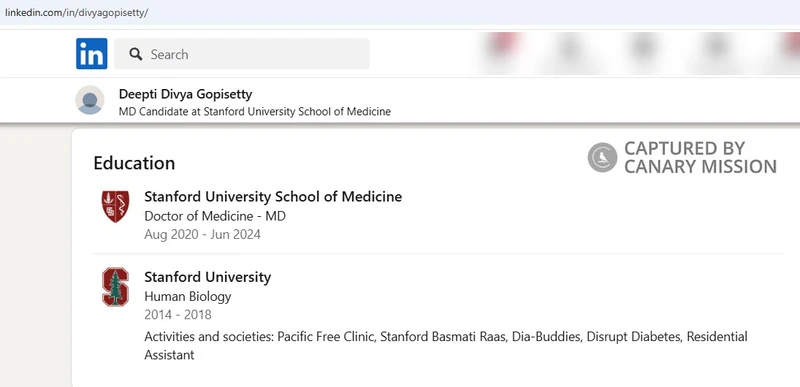Open the Deepti Divya Gopisetty profile name

[x=185, y=94]
